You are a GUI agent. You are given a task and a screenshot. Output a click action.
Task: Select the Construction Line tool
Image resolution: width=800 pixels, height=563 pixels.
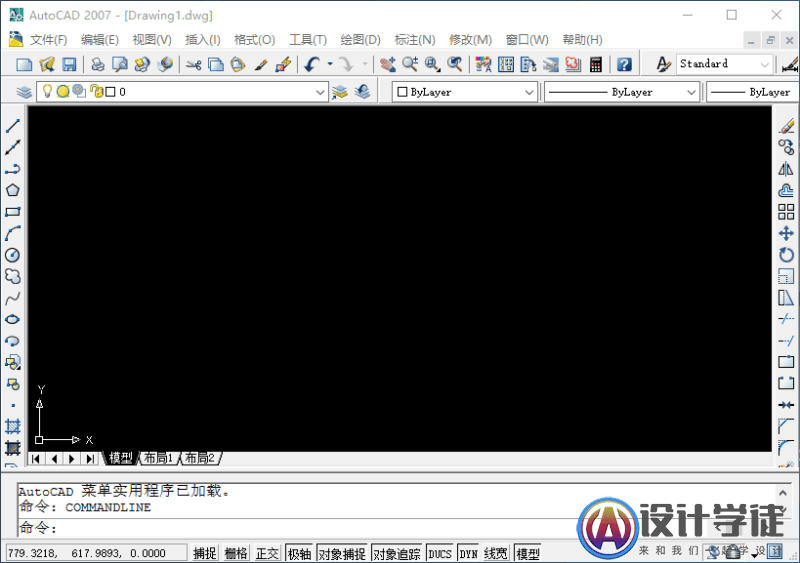[x=13, y=147]
